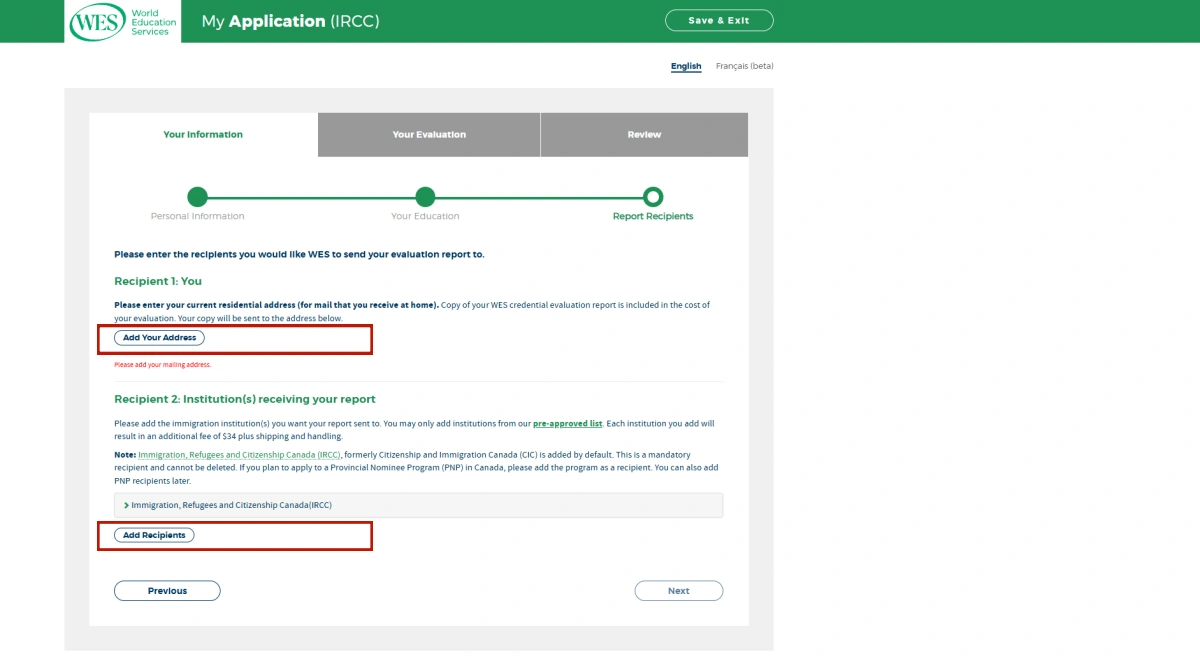
Task: Expand the Immigration, Refugees and Citizenship Canada(IRCC) recipient row
Action: [x=418, y=505]
